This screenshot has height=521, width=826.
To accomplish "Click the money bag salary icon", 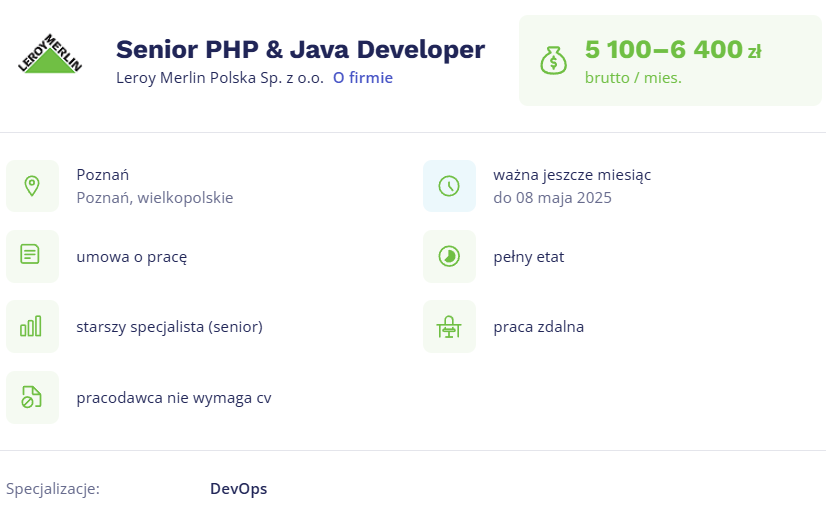I will point(553,60).
